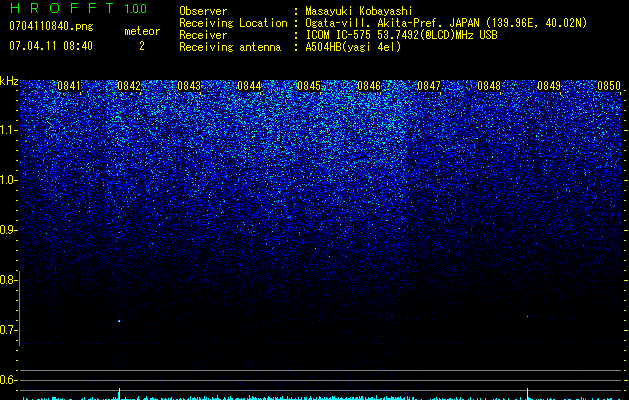The image size is (629, 400).
Task: Click the yellow detection tick under 0842
Action: (119, 393)
